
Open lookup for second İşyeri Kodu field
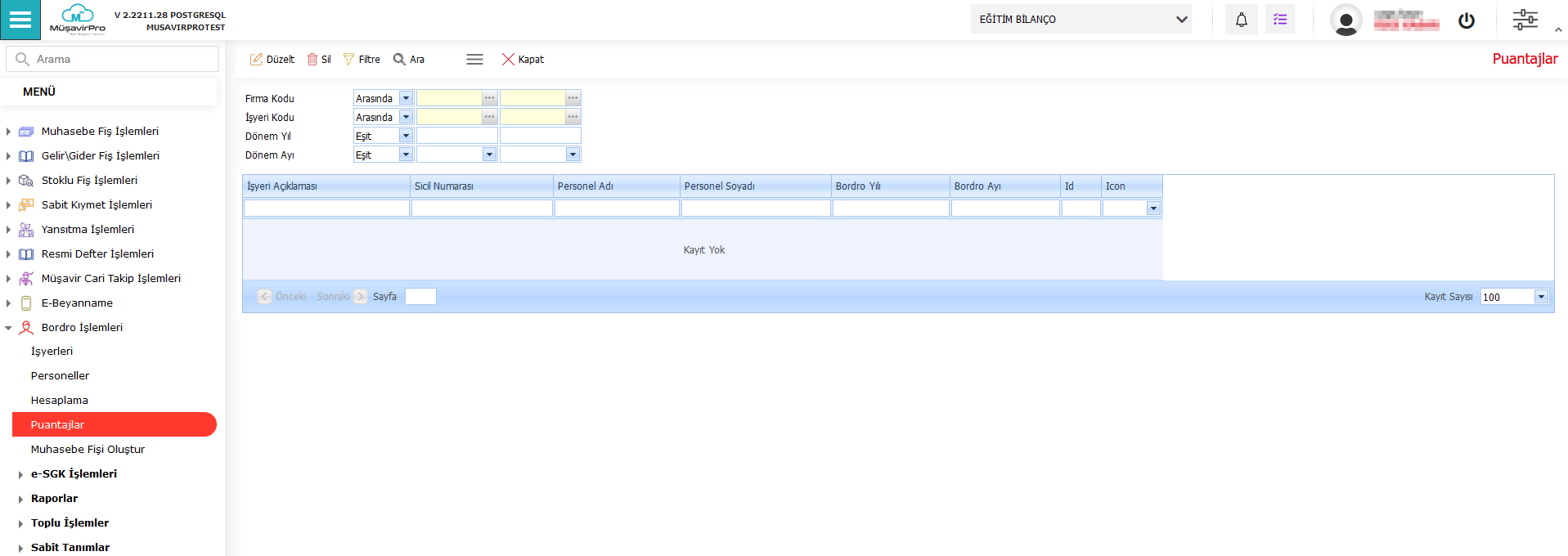tap(573, 117)
